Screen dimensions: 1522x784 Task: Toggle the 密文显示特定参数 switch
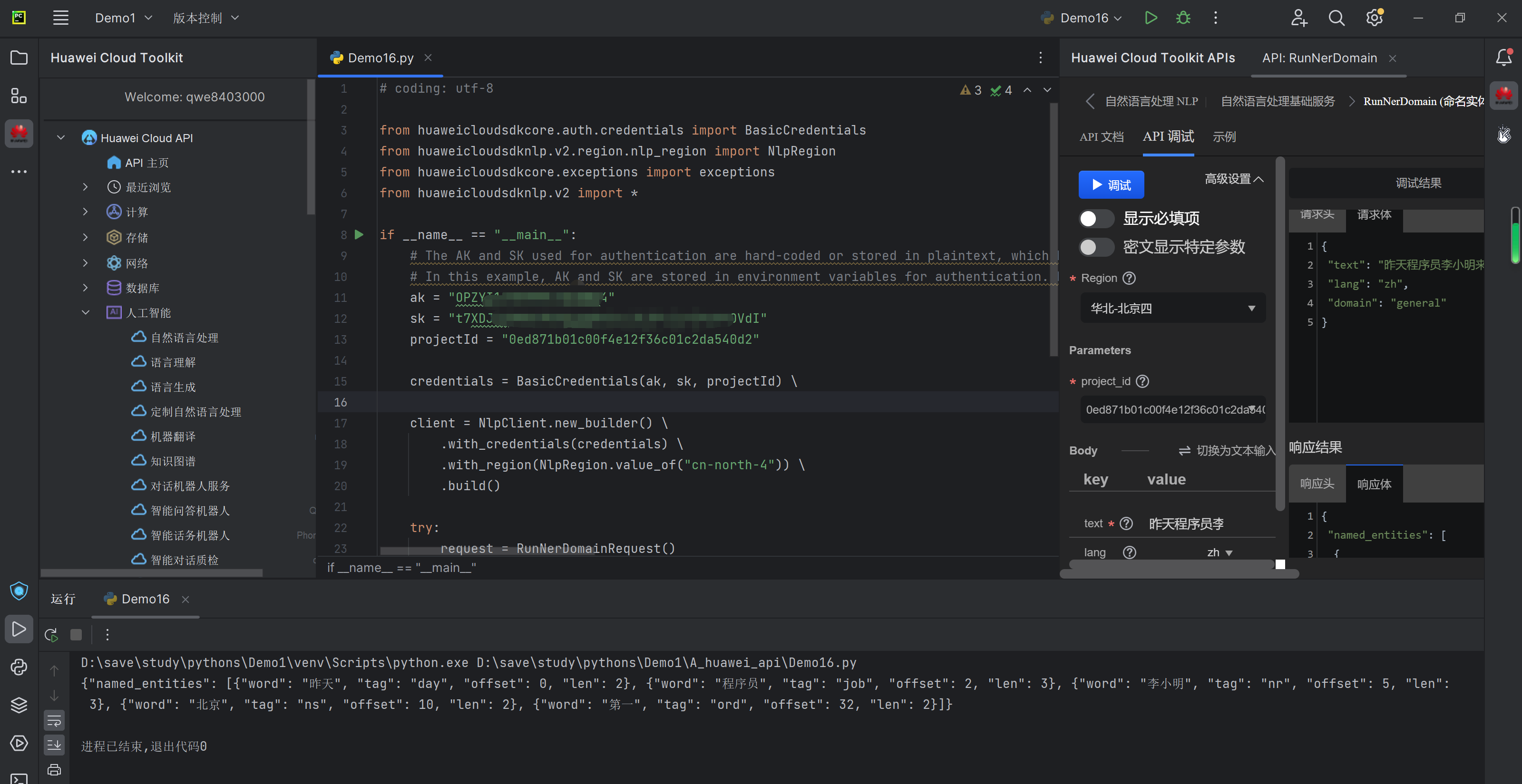pos(1096,247)
